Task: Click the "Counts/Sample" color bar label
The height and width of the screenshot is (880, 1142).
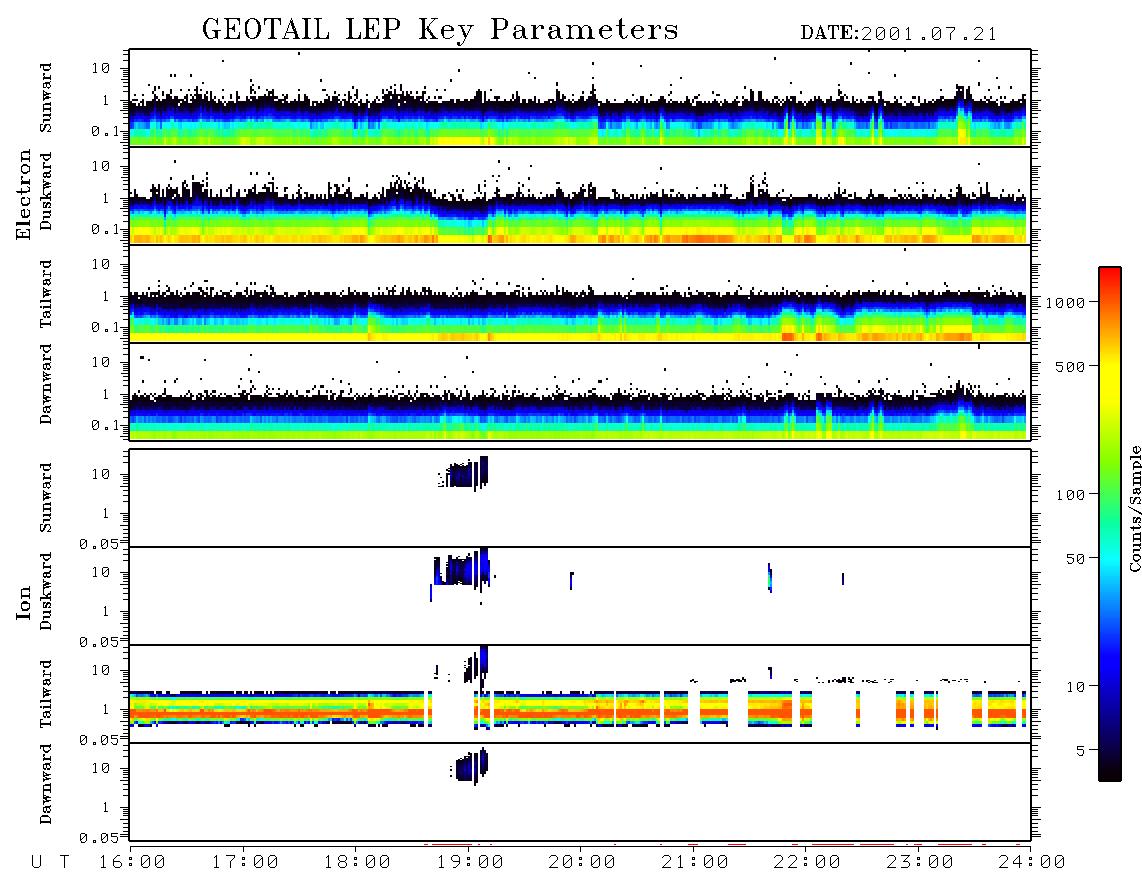Action: pyautogui.click(x=1134, y=508)
